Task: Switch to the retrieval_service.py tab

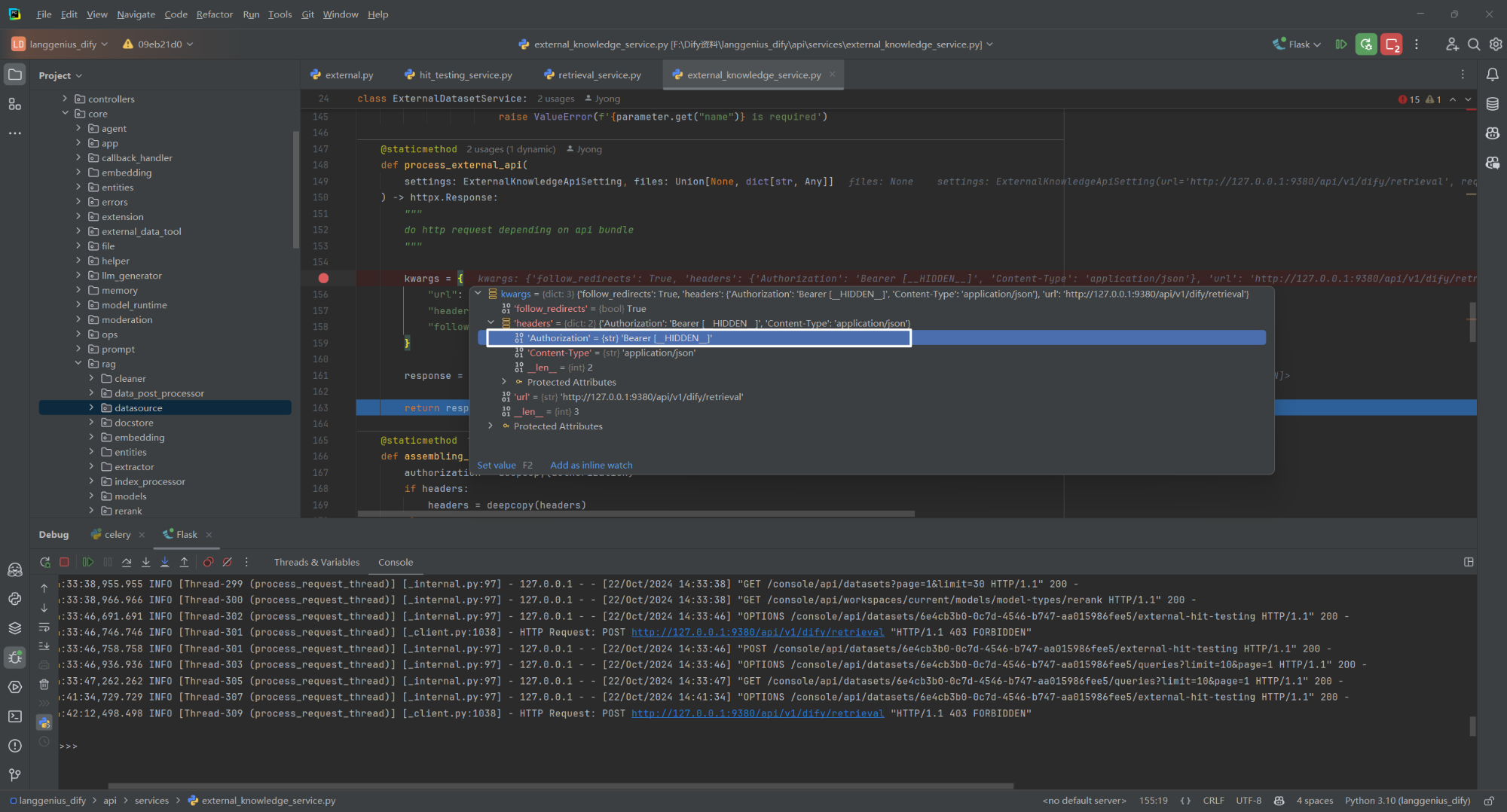Action: point(598,75)
